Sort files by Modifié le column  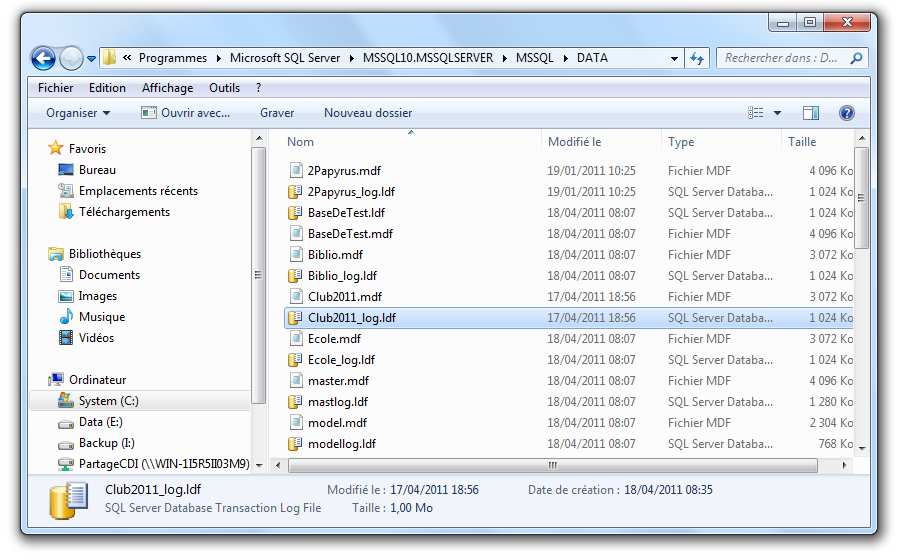575,142
